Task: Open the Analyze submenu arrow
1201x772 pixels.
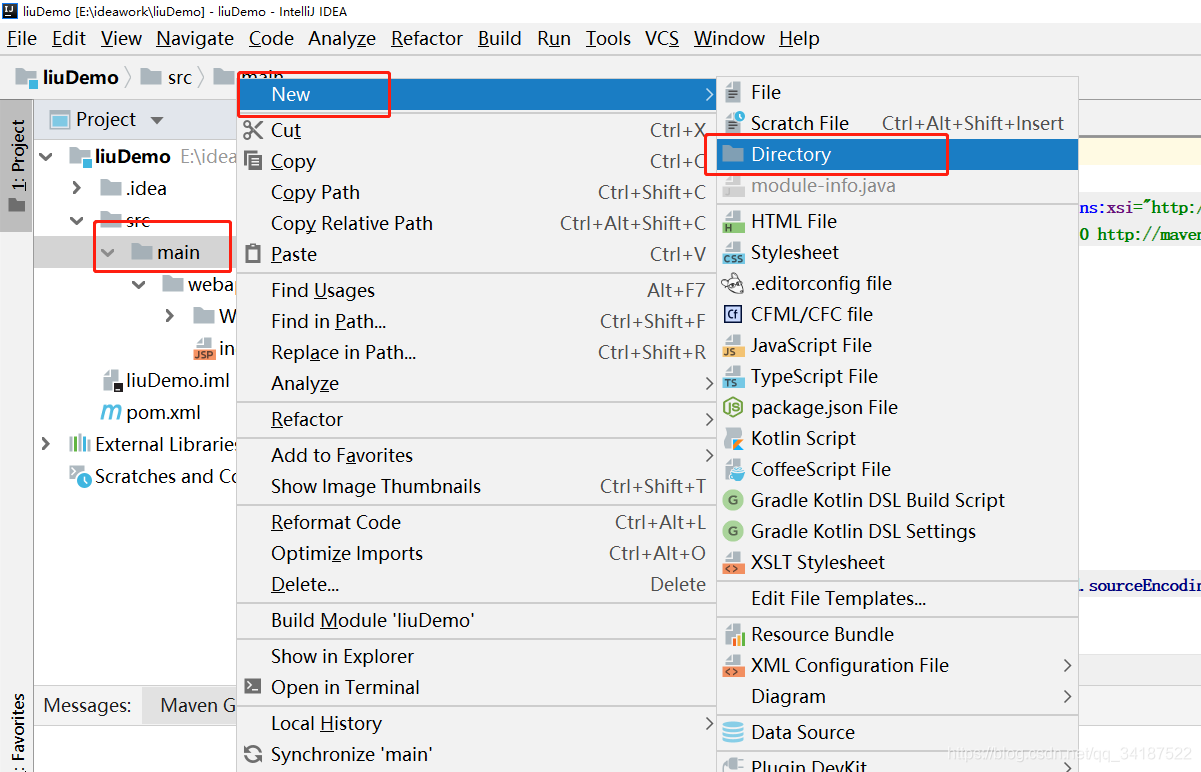Action: [x=709, y=383]
